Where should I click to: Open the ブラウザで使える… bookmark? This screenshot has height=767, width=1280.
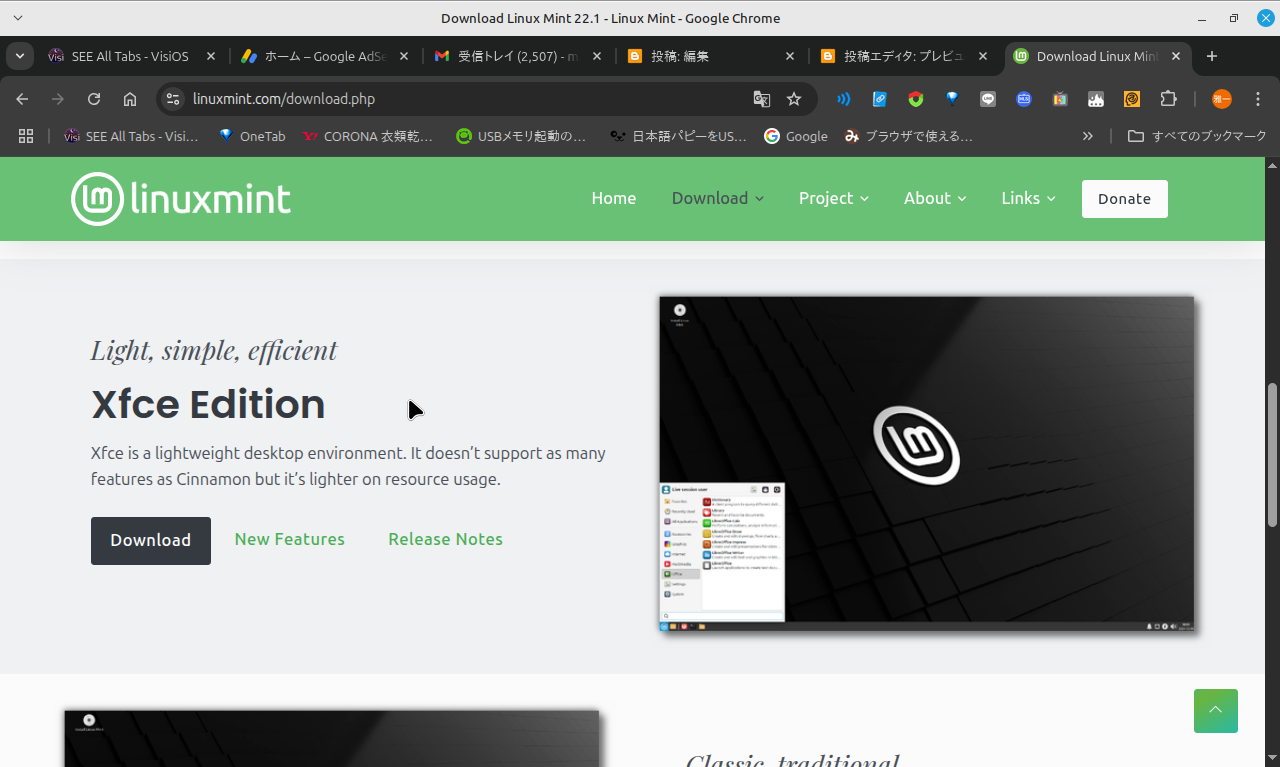(x=908, y=136)
